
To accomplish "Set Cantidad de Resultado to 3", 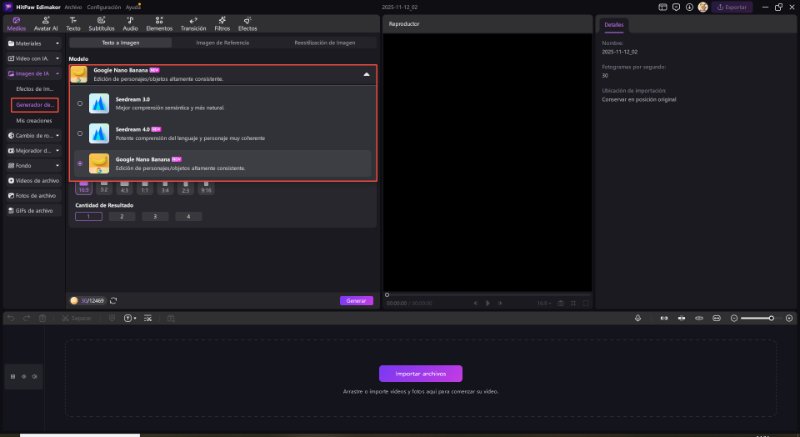I will 155,216.
